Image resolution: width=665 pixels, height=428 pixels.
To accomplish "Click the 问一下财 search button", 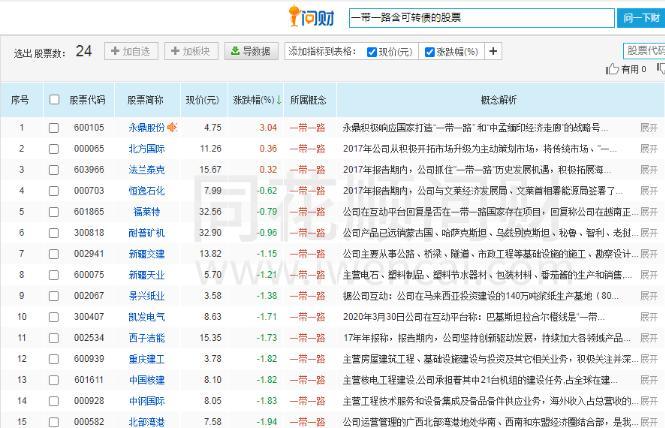I will [641, 17].
